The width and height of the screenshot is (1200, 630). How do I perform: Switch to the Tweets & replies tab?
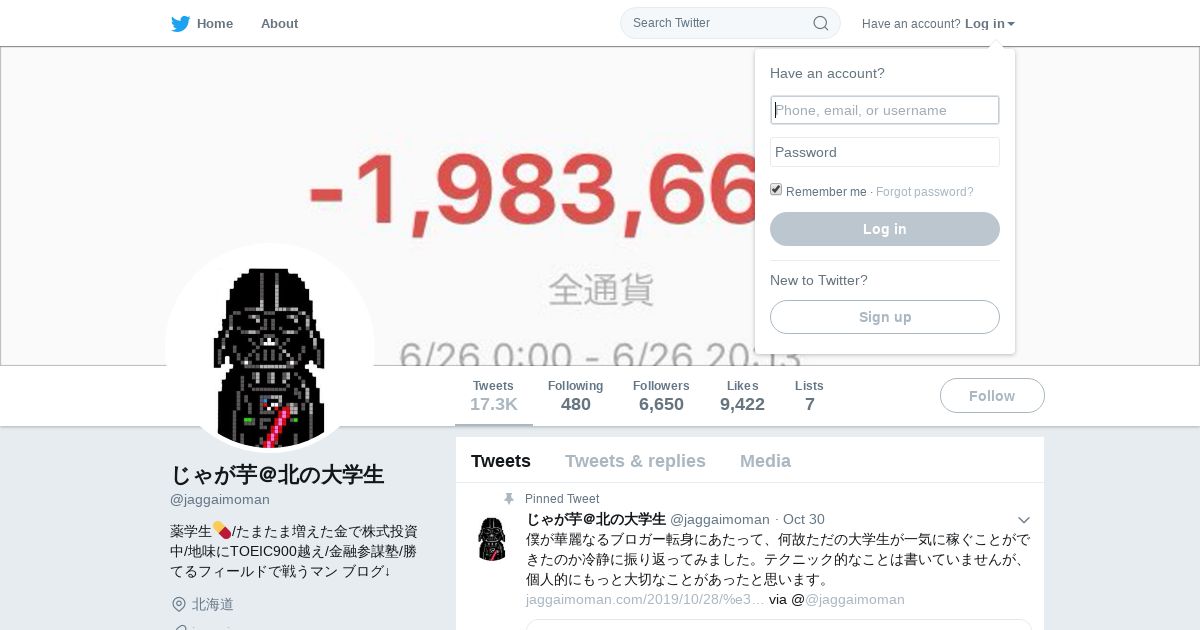[635, 461]
